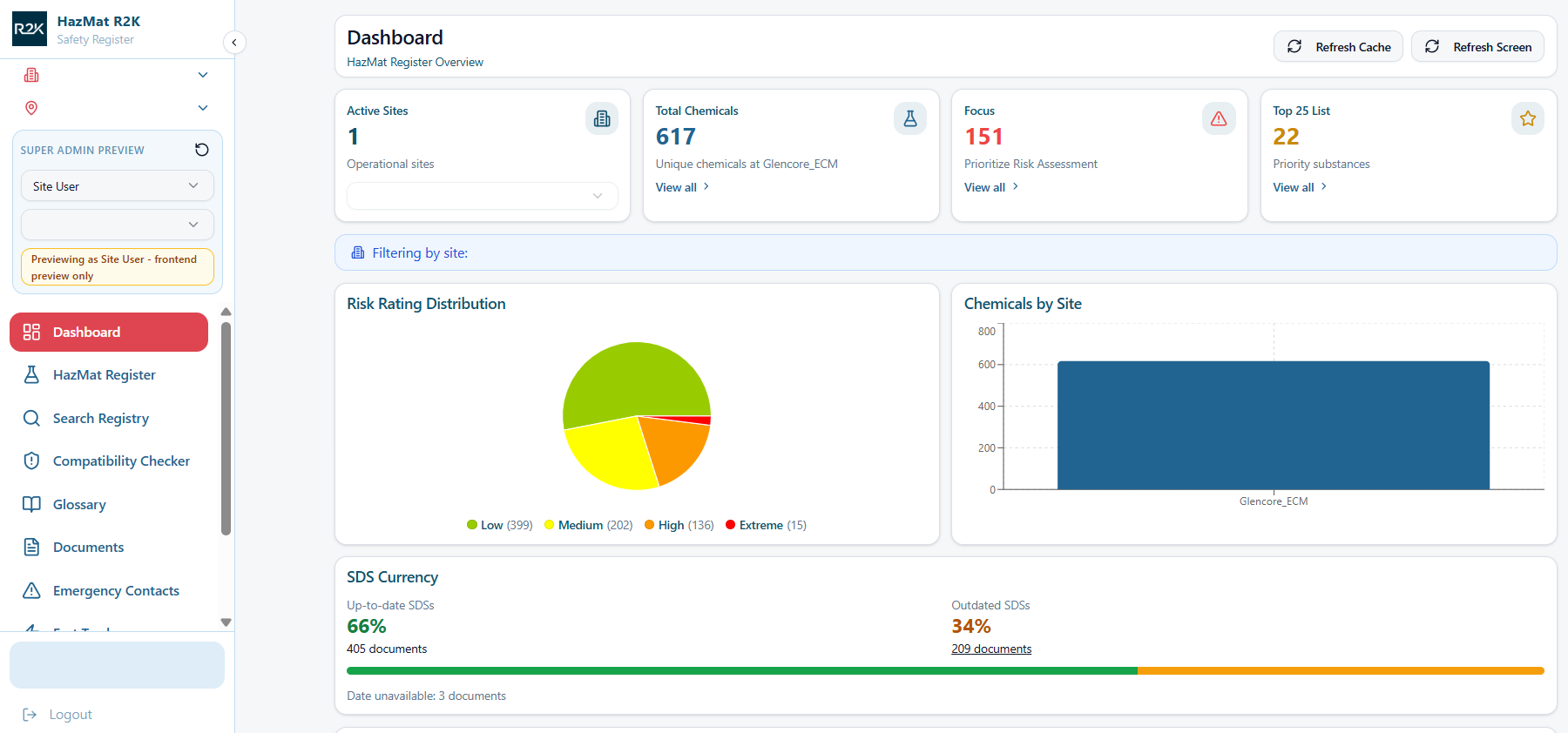Expand the company selector chevron in sidebar

coord(203,75)
